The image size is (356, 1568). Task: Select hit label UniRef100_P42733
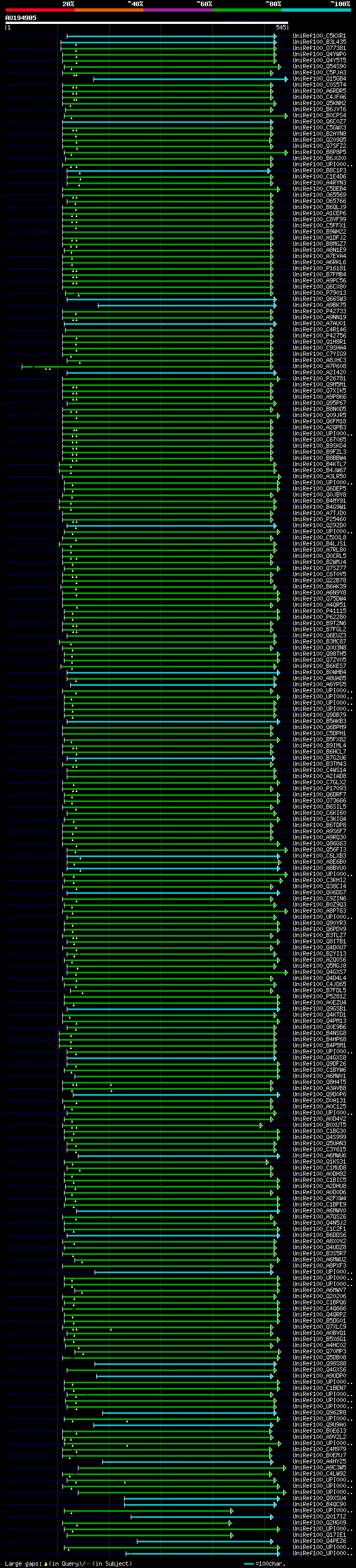pyautogui.click(x=319, y=311)
